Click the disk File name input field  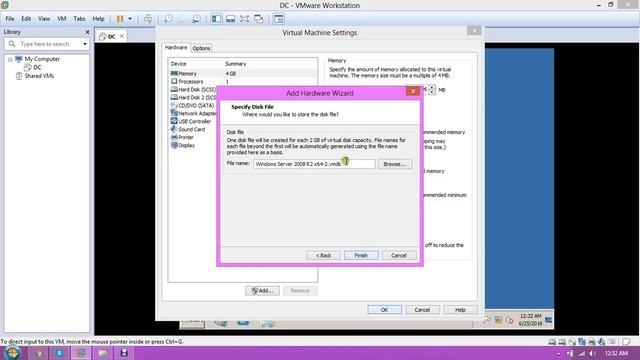pyautogui.click(x=314, y=164)
